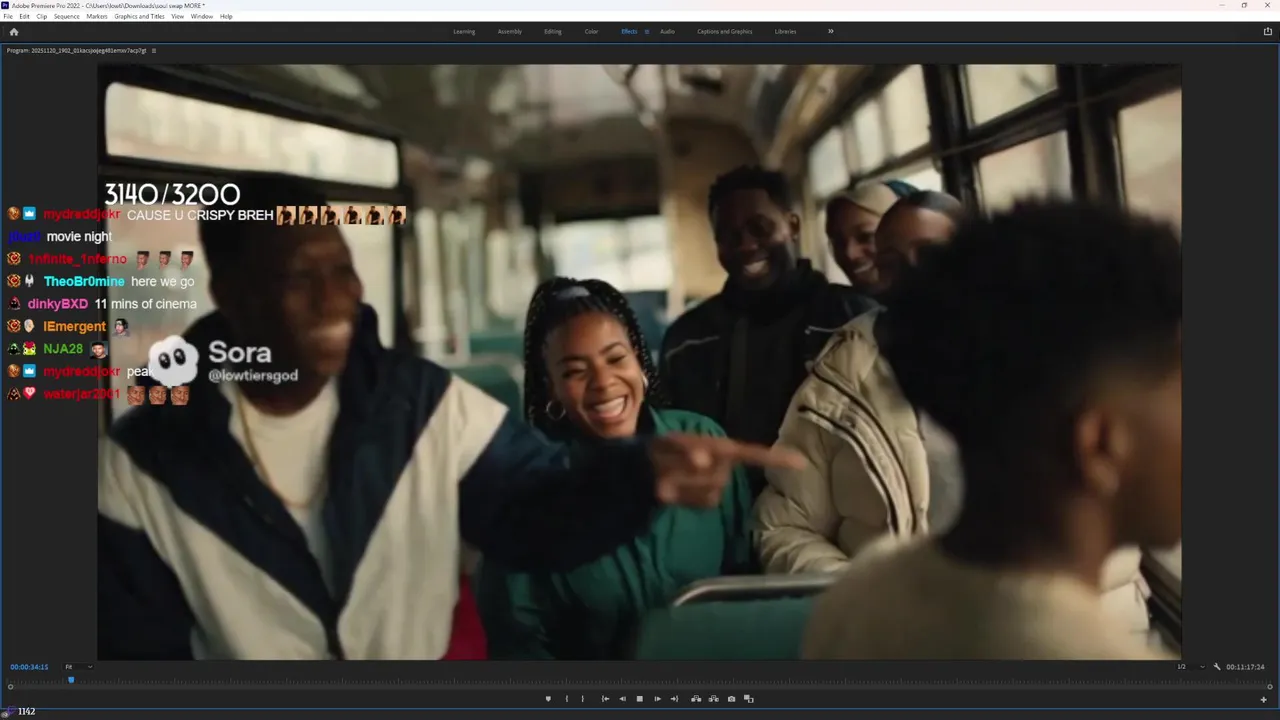This screenshot has height=720, width=1280.
Task: Open the Program monitor panel menu
Action: coord(153,50)
